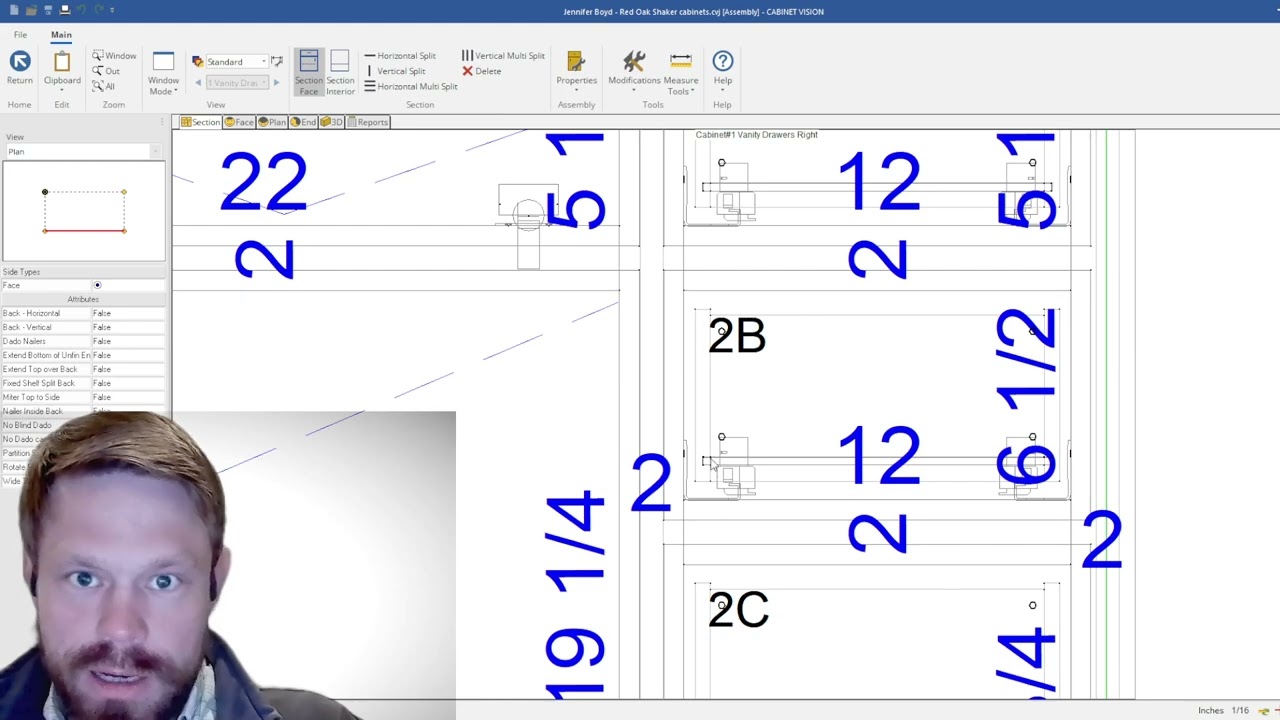Click the Fixed Shelf Split Back value
Image resolution: width=1280 pixels, height=720 pixels.
click(x=128, y=383)
